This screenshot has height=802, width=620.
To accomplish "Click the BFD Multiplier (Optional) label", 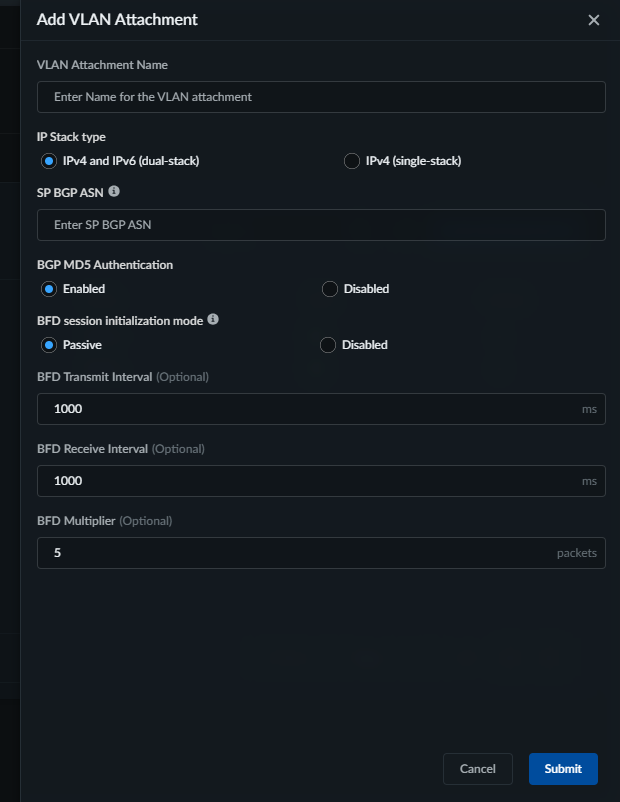I will point(104,521).
